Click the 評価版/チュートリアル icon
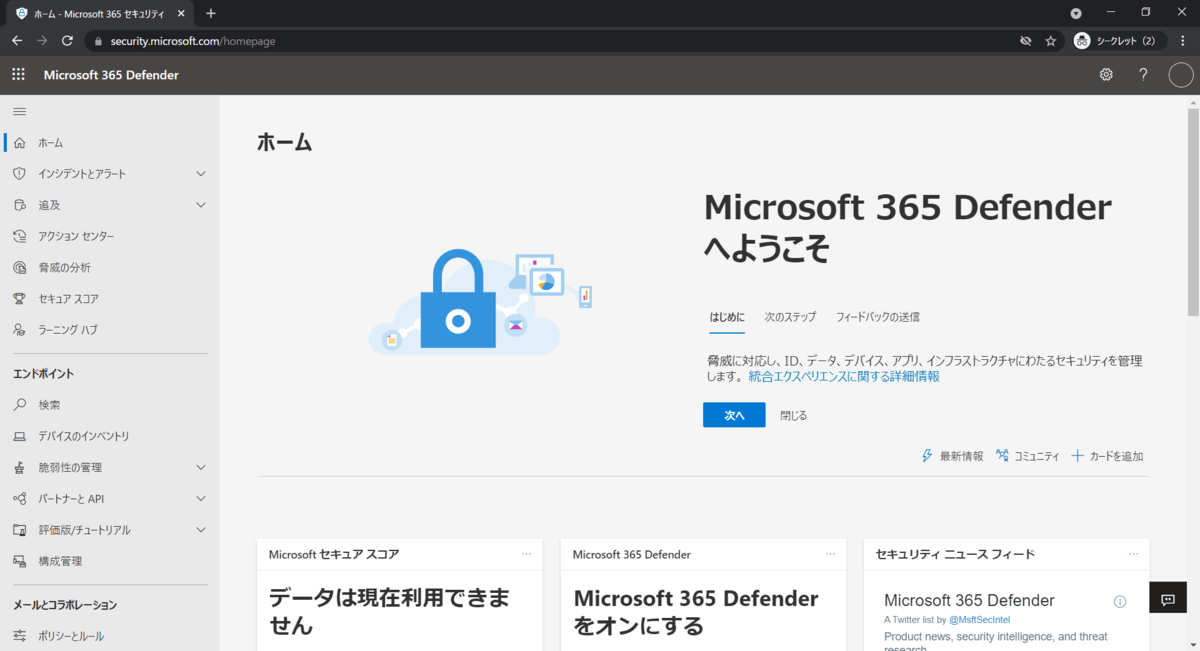The image size is (1200, 651). point(19,530)
